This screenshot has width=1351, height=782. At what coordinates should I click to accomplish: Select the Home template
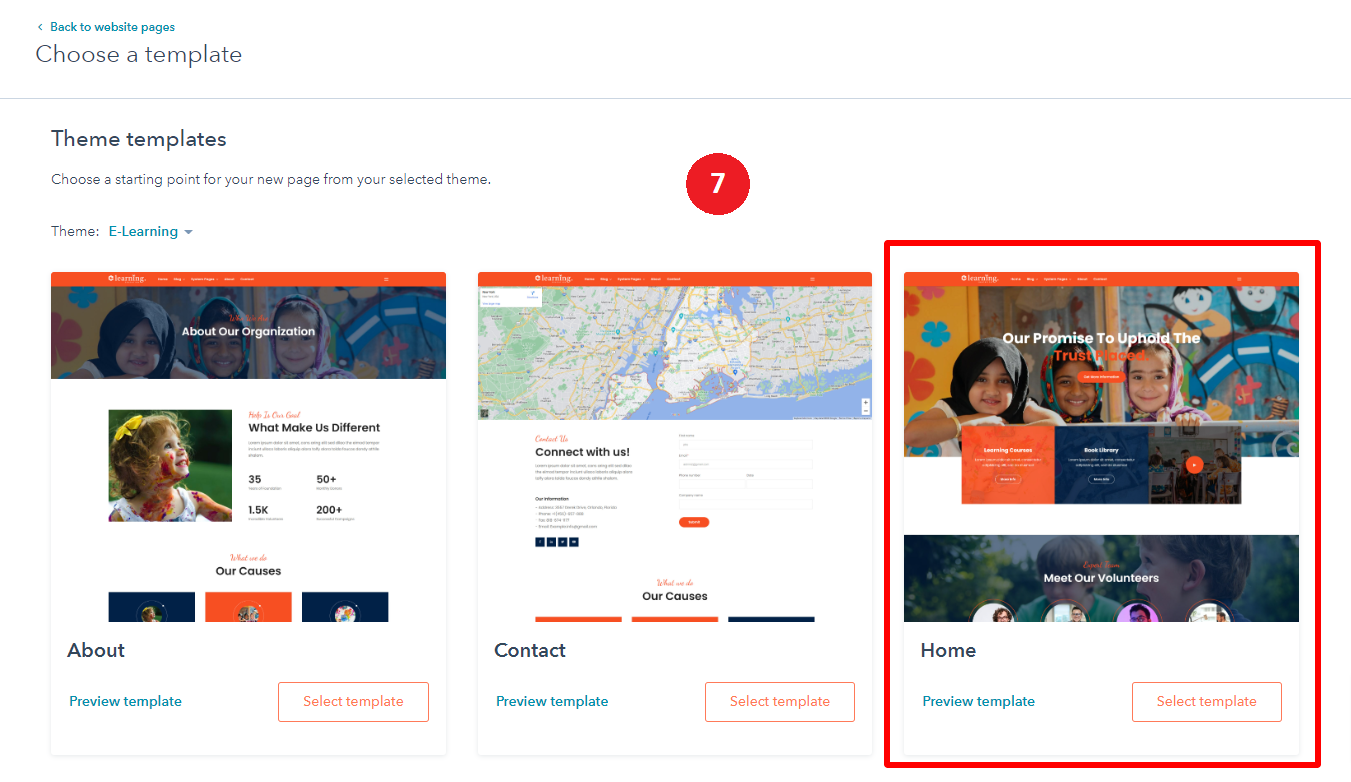(x=1206, y=701)
